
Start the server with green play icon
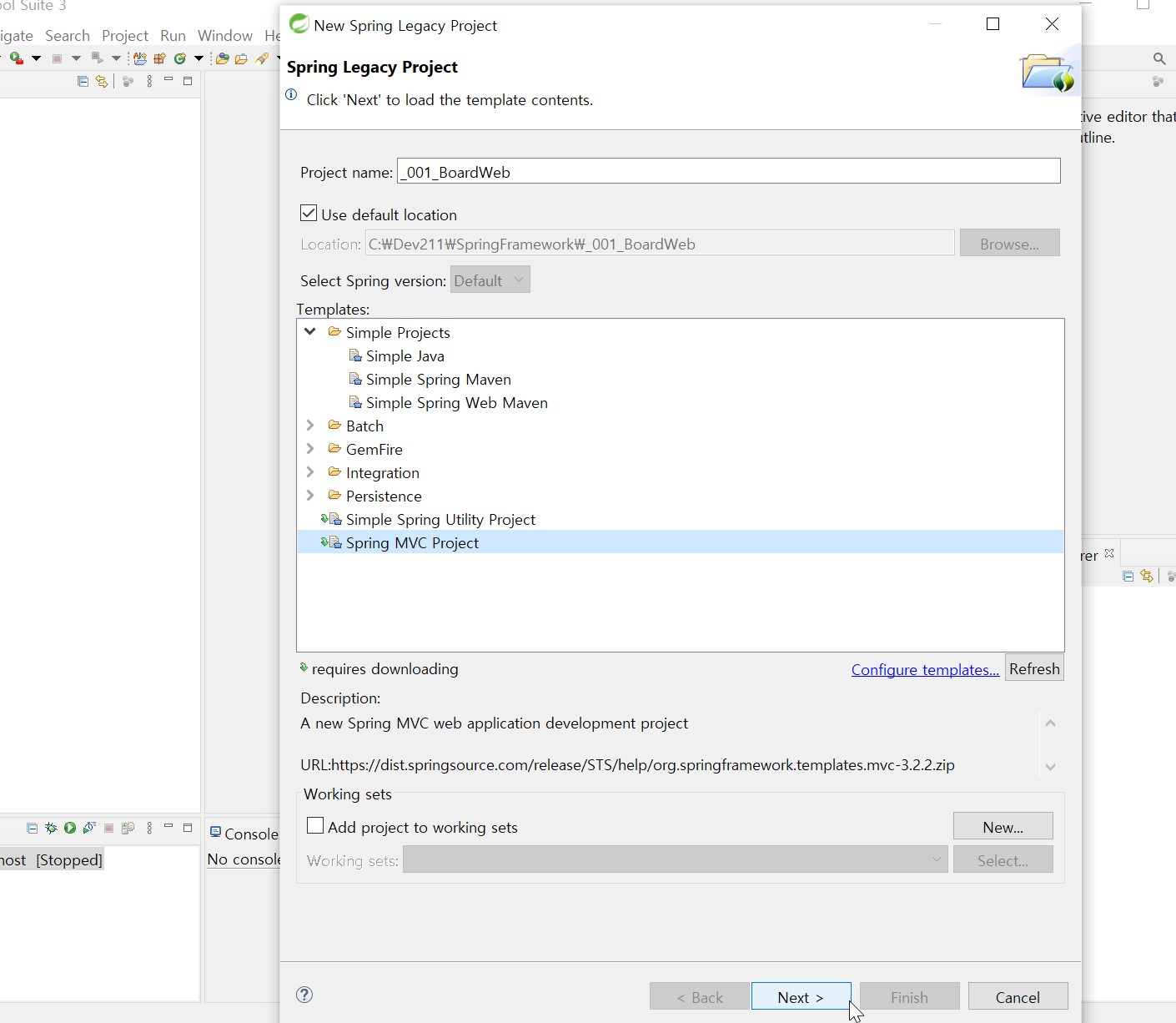[x=70, y=828]
